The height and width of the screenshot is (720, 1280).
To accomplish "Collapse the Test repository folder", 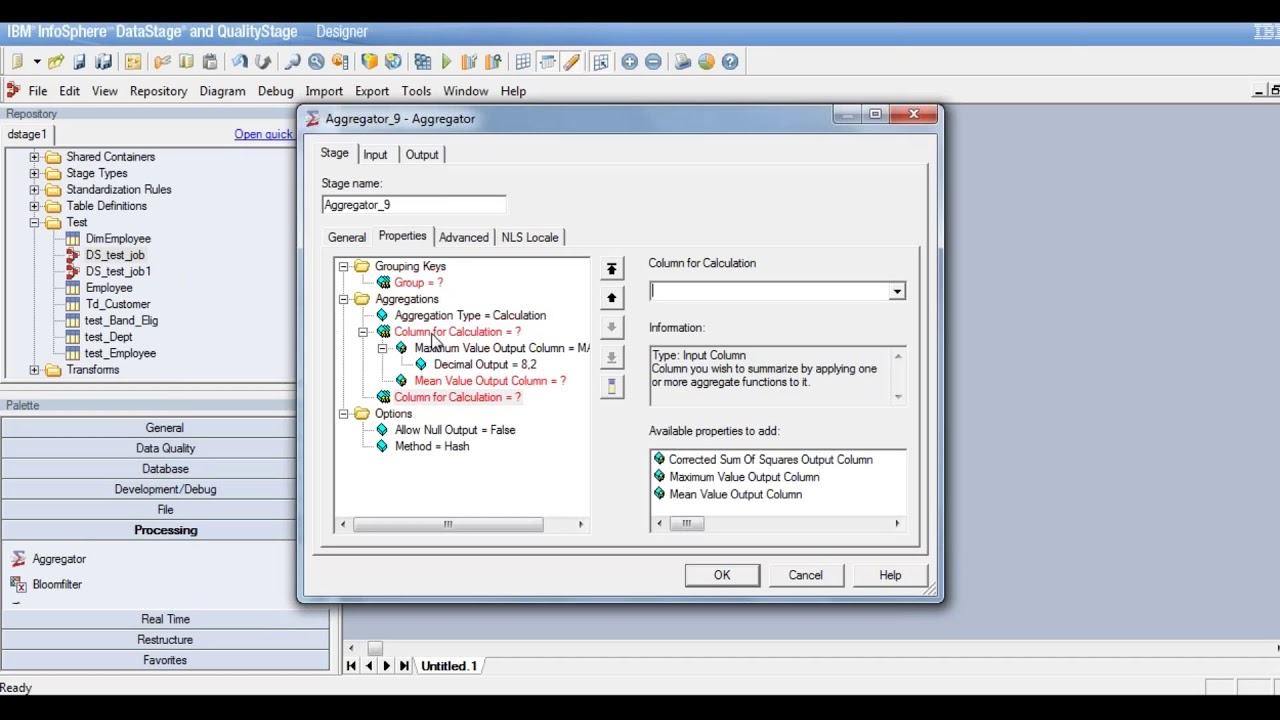I will (34, 222).
